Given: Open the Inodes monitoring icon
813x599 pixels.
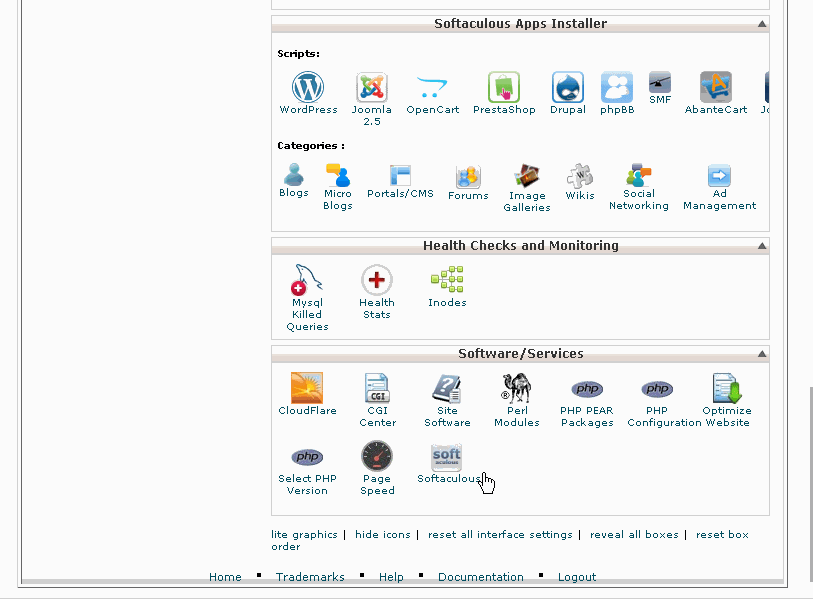Looking at the screenshot, I should 447,280.
